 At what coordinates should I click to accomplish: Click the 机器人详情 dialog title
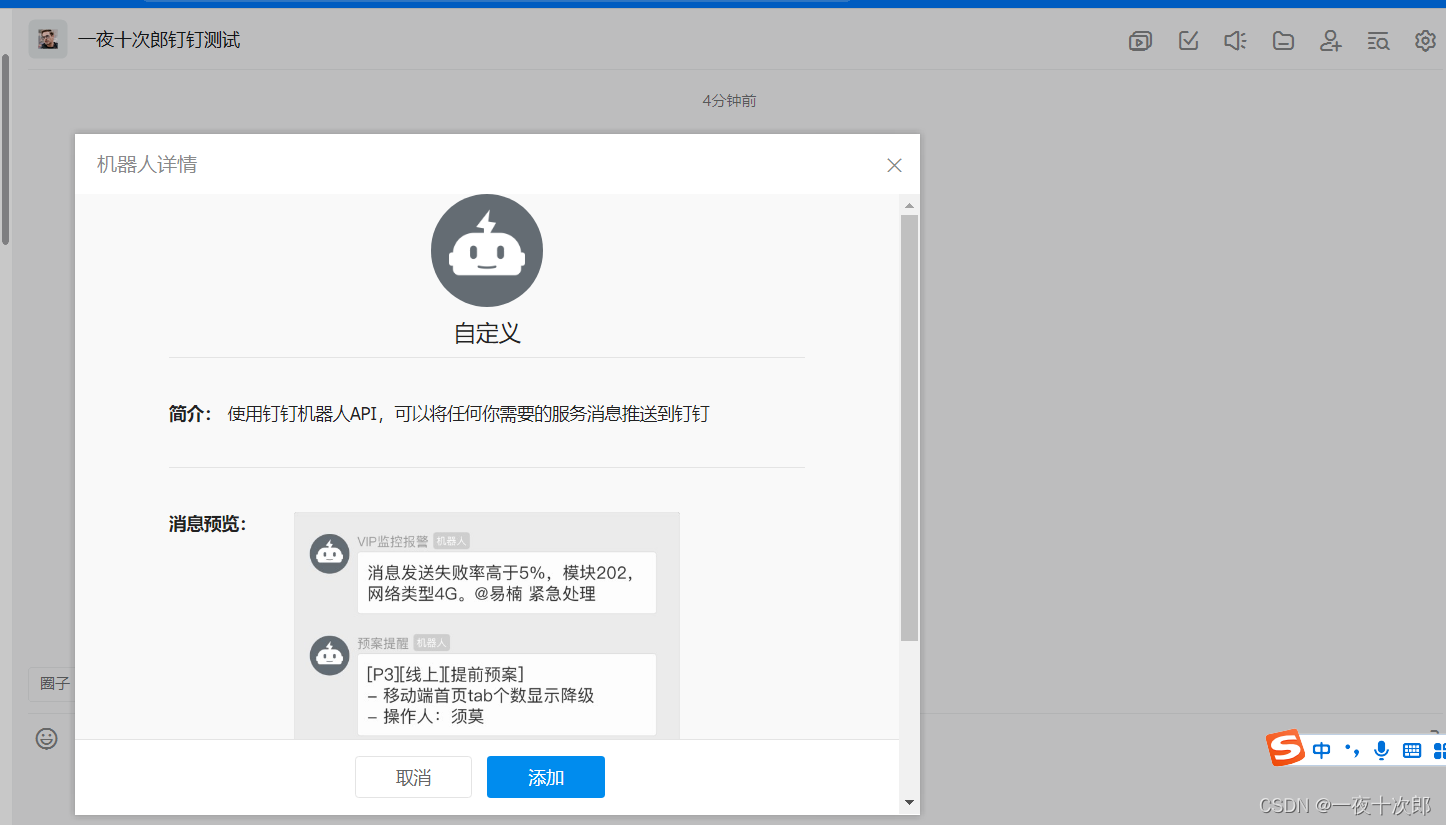pyautogui.click(x=147, y=165)
